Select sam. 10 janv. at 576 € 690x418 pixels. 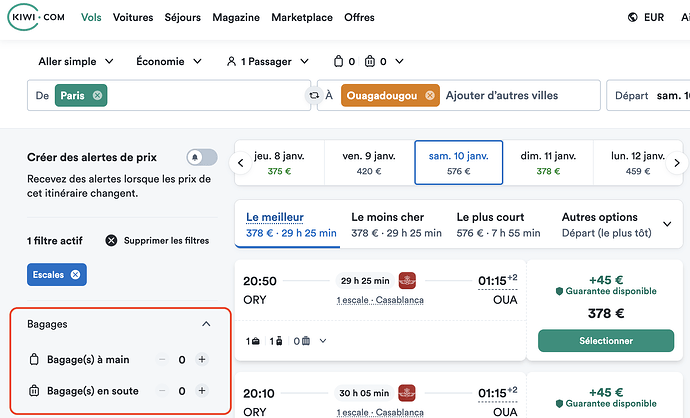[459, 163]
